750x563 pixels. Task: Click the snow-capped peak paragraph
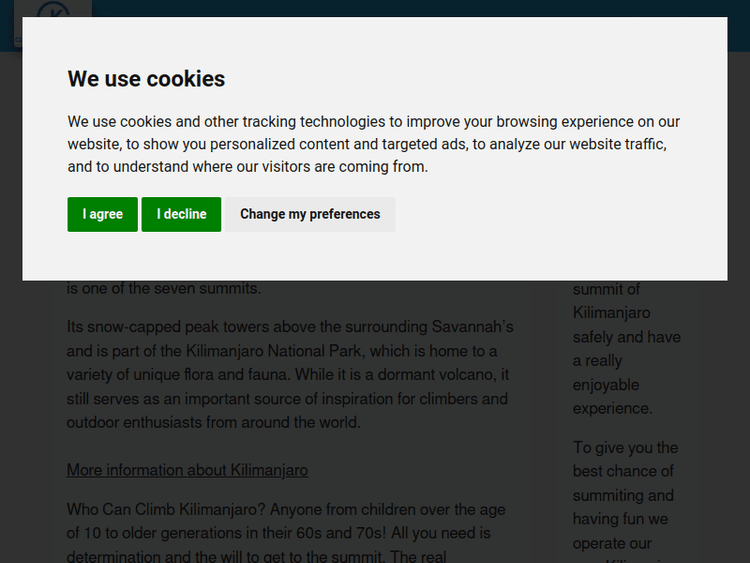click(289, 375)
